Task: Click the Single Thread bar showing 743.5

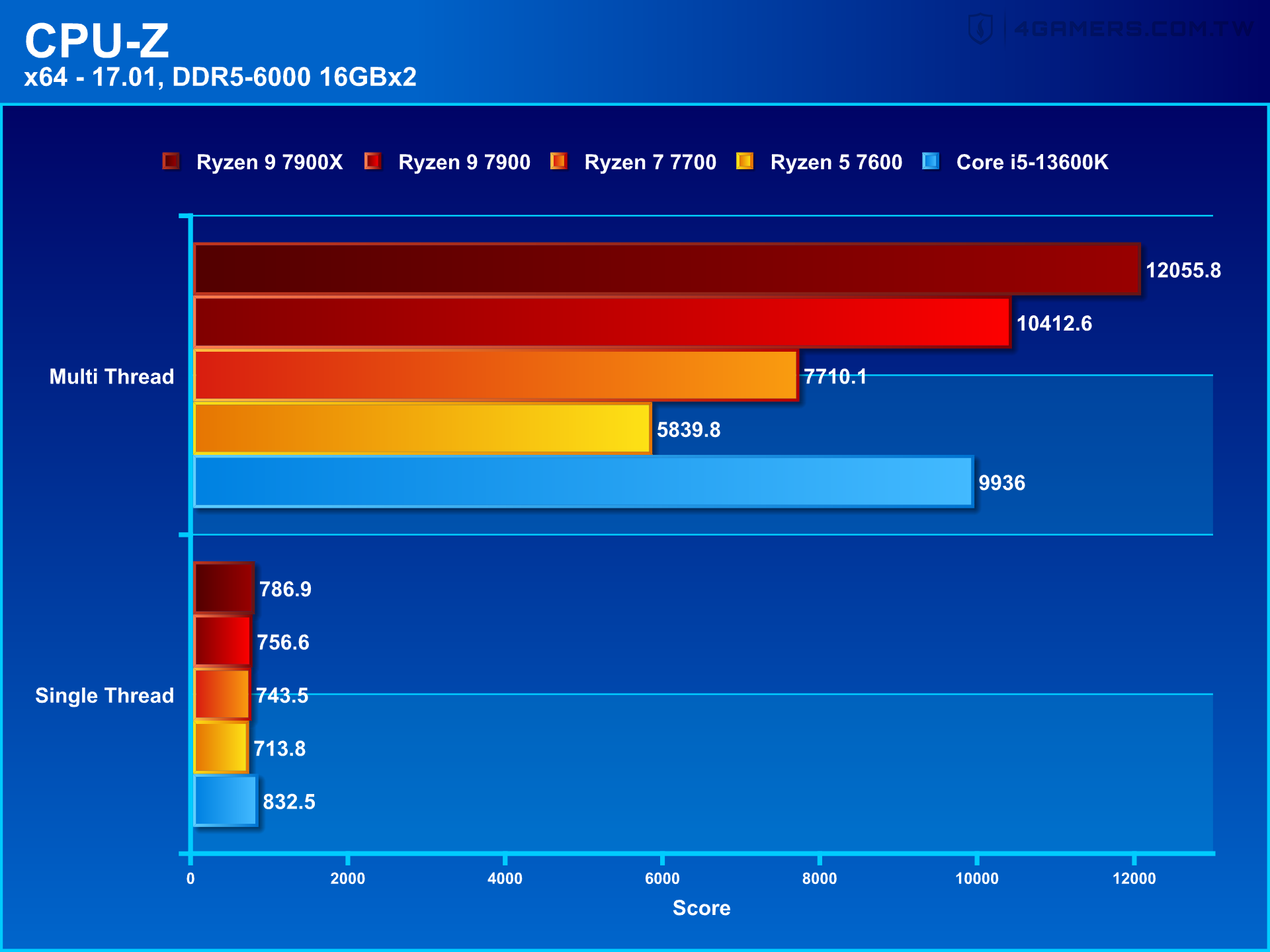Action: pos(222,695)
